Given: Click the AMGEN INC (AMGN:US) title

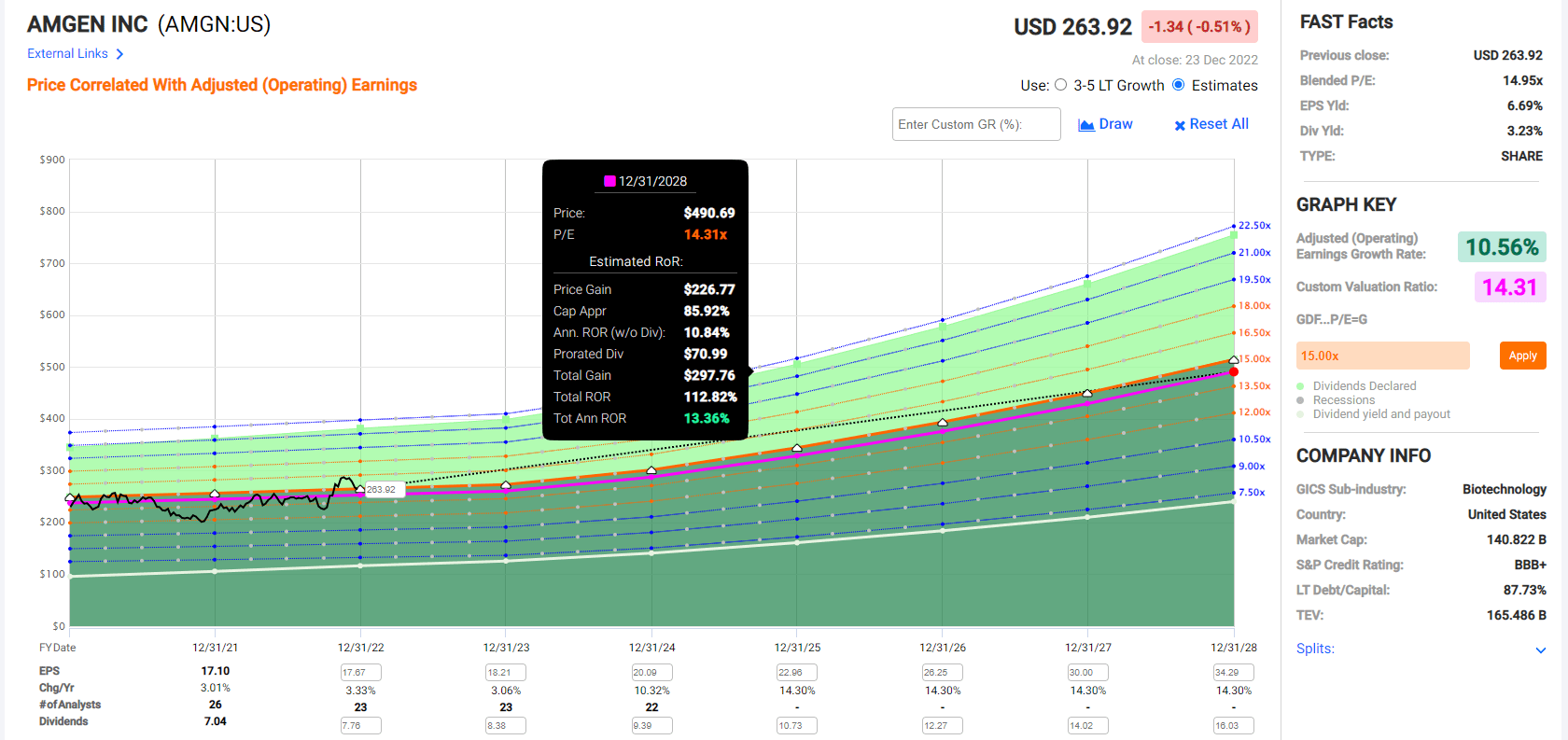Looking at the screenshot, I should coord(149,24).
